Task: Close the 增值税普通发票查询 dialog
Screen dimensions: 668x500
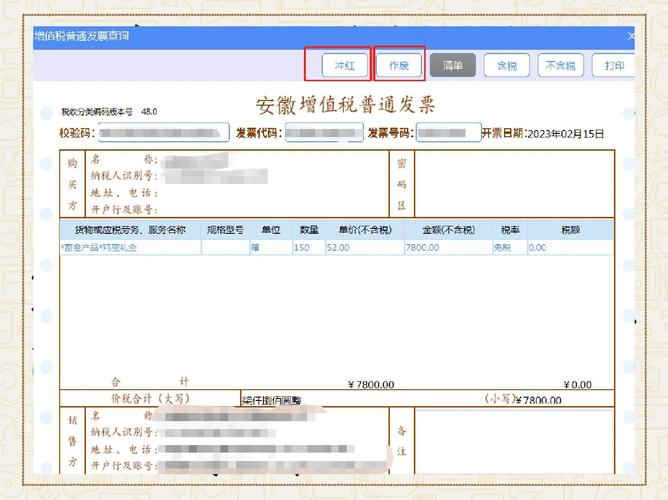Action: (x=631, y=36)
